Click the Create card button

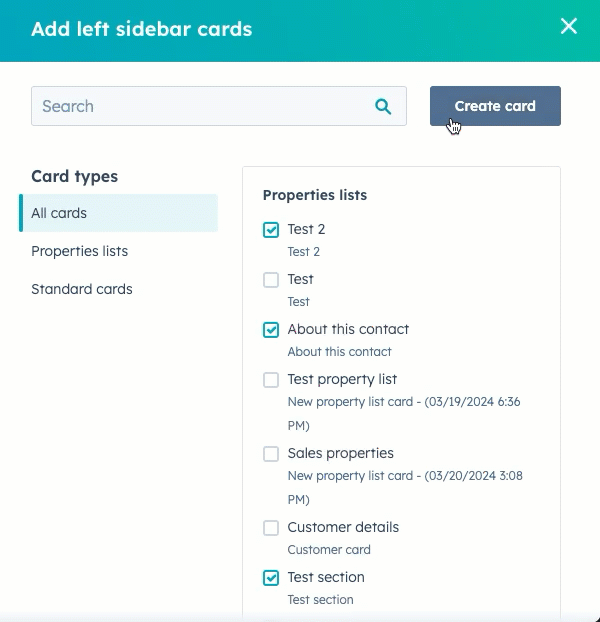coord(495,106)
